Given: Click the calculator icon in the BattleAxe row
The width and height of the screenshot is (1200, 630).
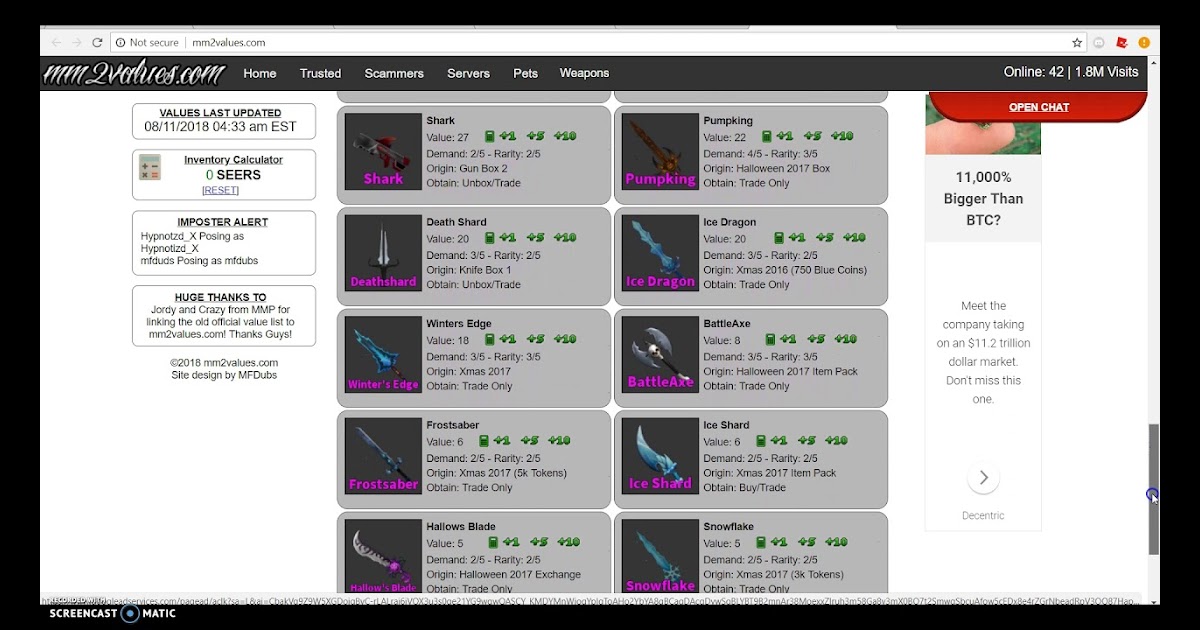Looking at the screenshot, I should coord(772,339).
